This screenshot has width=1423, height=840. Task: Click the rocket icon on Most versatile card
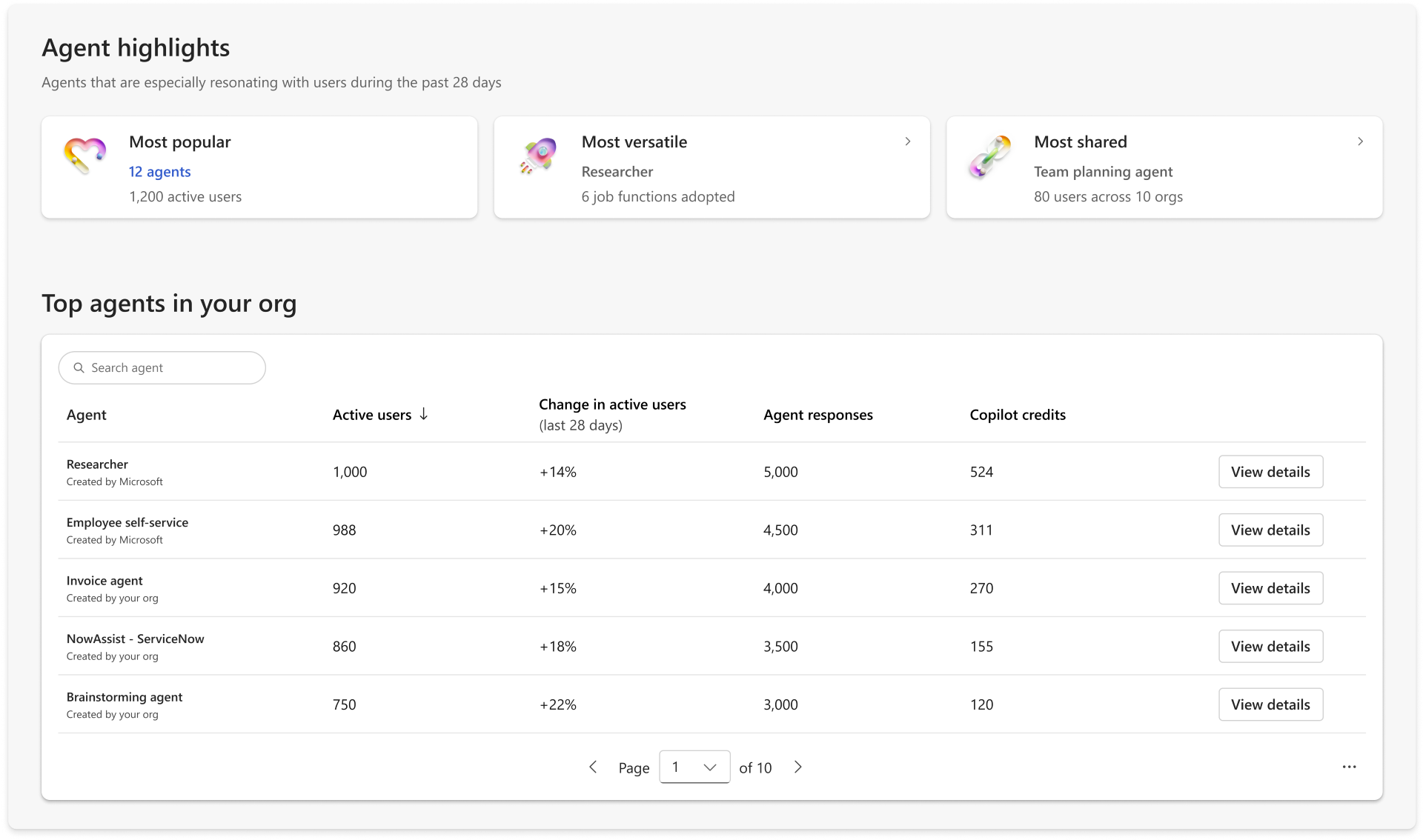pos(538,156)
